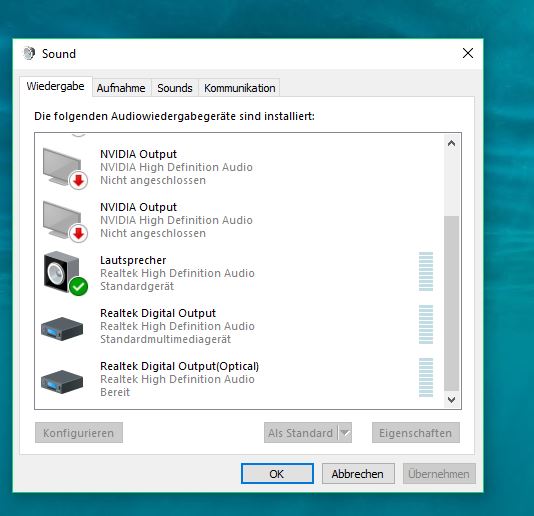534x516 pixels.
Task: Click the Realtek Digital Output(Optical) device icon
Action: tap(62, 381)
